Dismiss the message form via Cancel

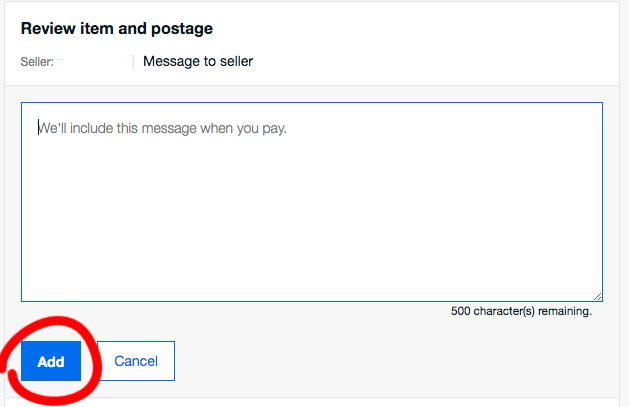136,361
